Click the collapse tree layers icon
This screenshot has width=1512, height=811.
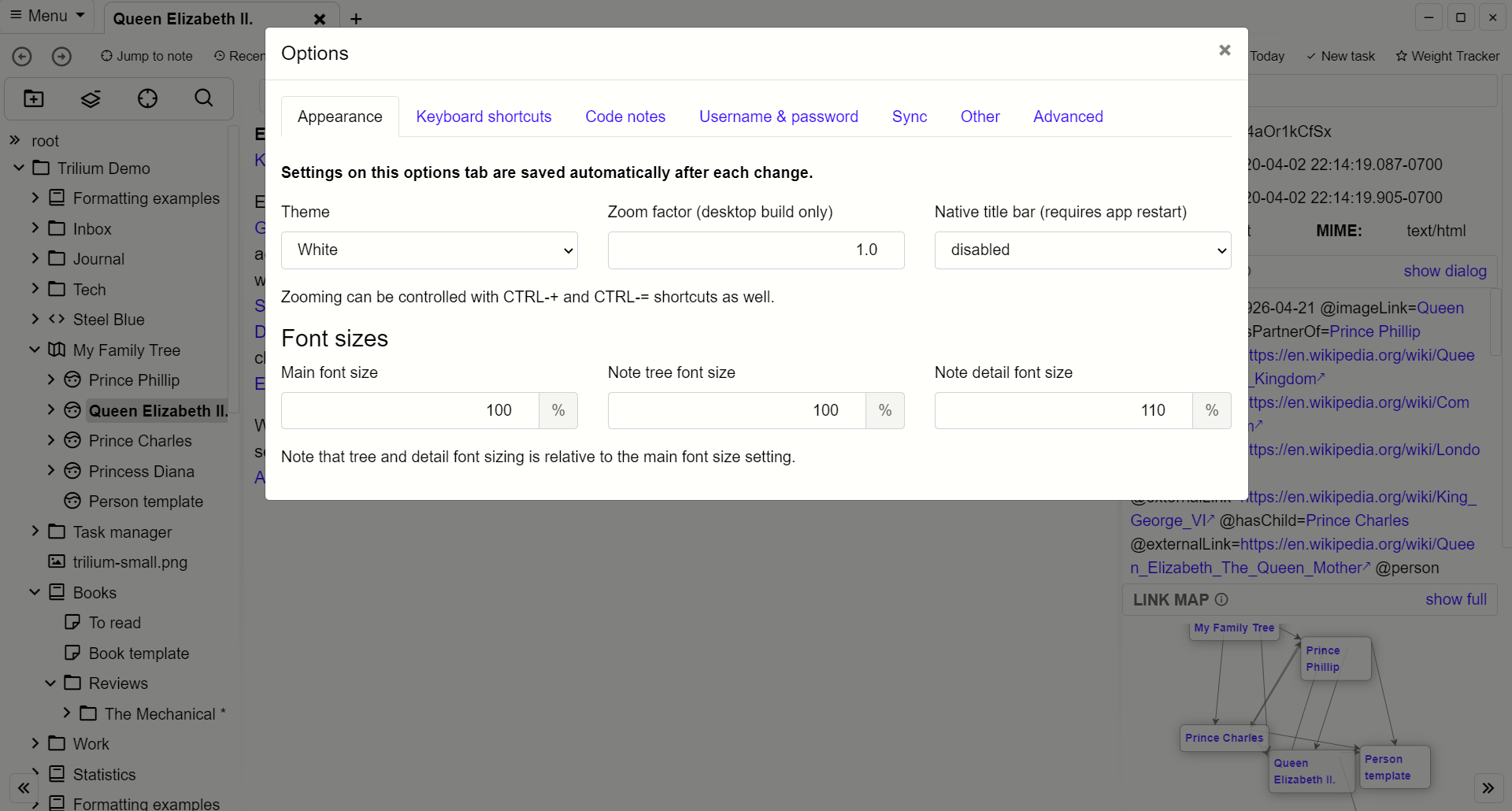point(91,98)
